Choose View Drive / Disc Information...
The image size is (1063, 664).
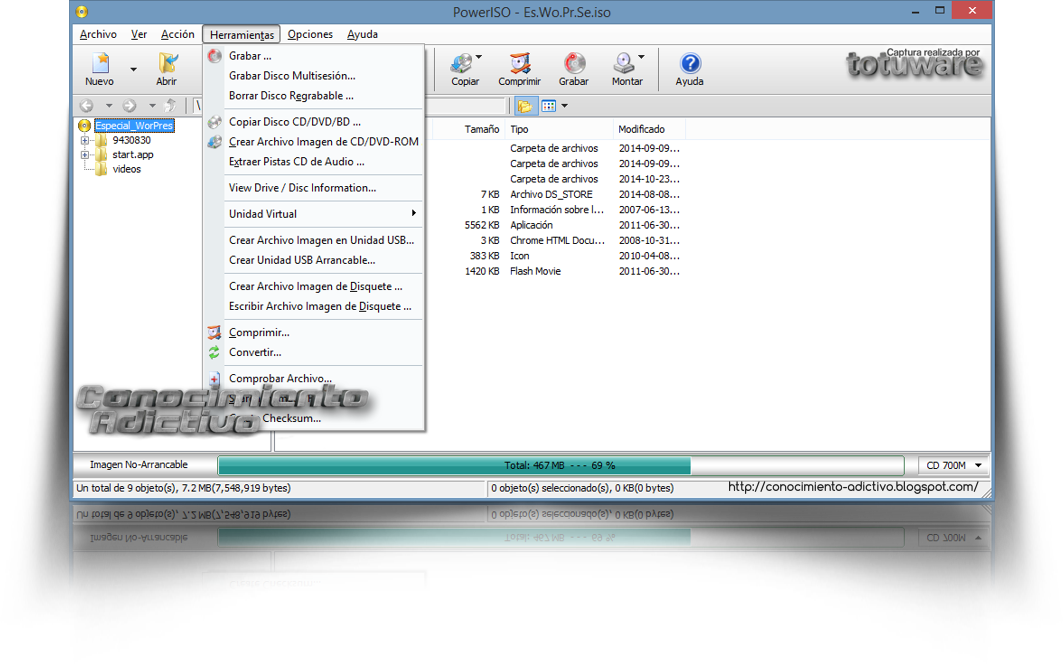tap(315, 188)
